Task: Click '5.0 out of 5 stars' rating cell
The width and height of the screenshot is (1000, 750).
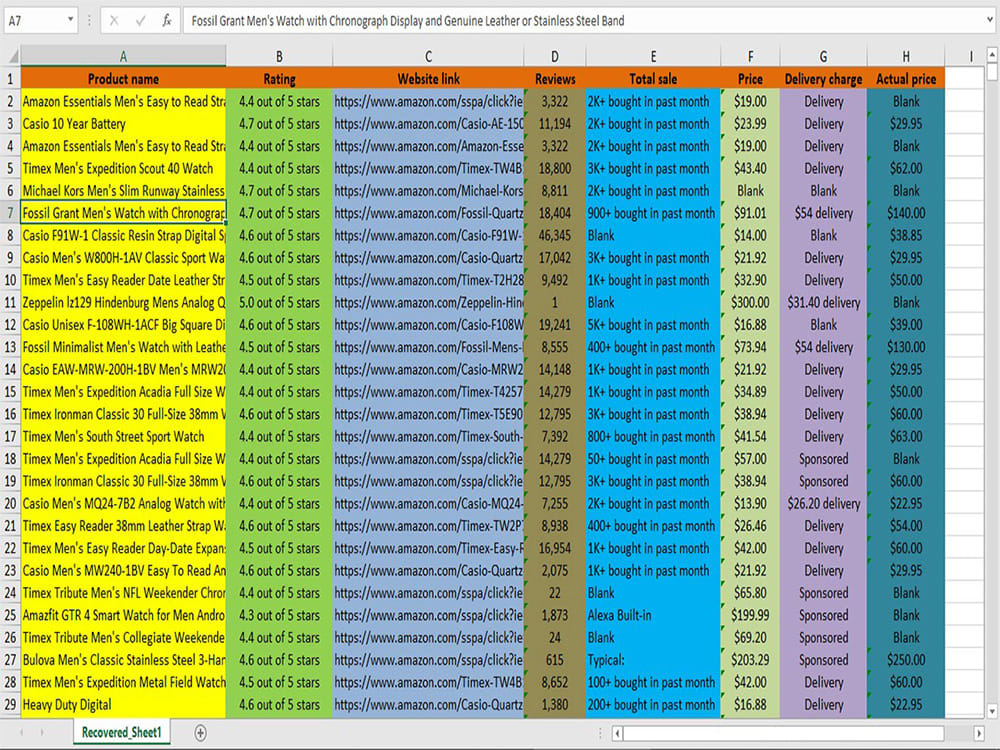Action: (279, 302)
